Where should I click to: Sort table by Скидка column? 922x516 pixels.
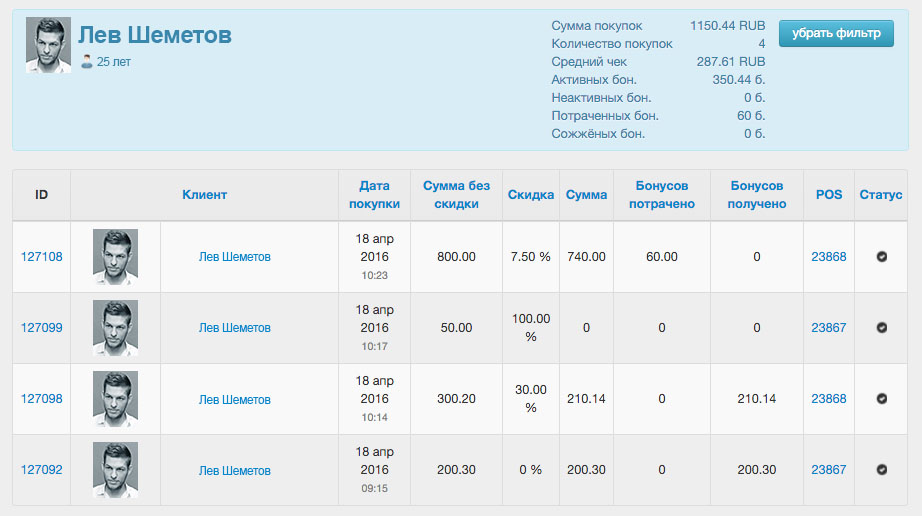(x=531, y=195)
